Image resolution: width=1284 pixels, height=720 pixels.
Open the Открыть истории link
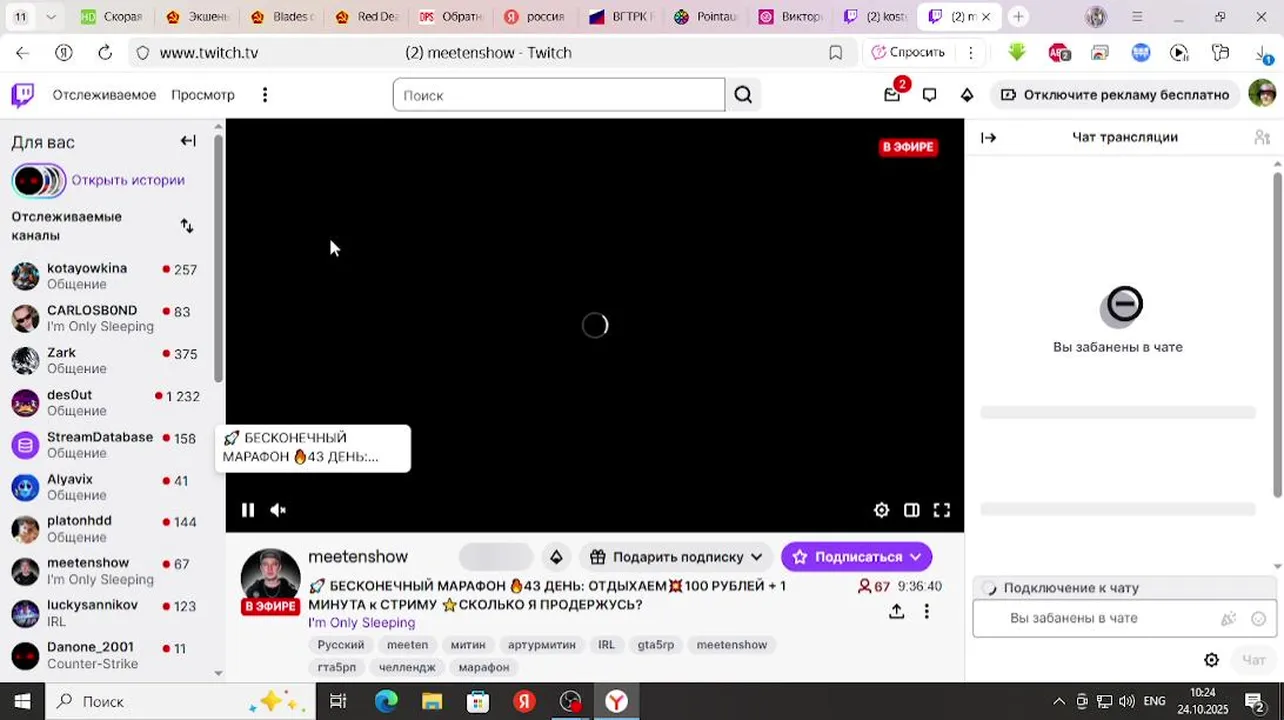point(128,180)
